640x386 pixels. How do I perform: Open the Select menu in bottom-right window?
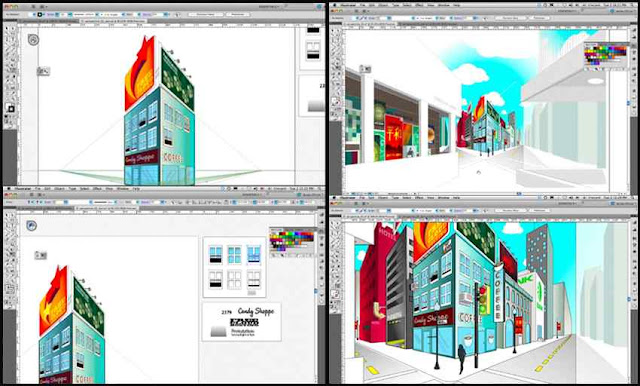[407, 197]
